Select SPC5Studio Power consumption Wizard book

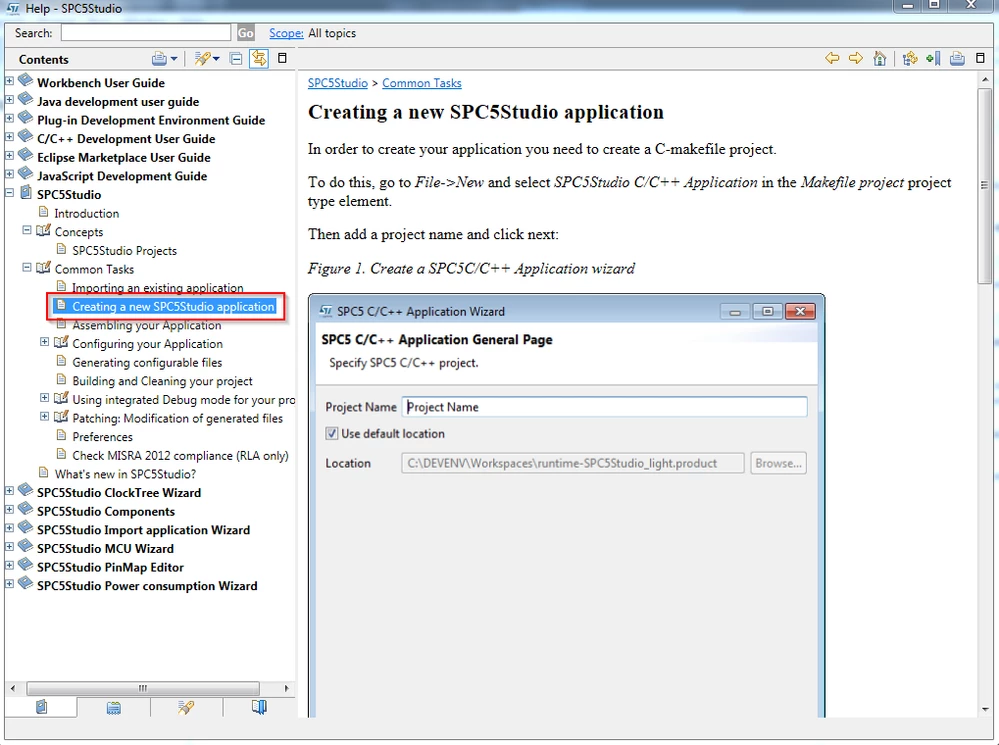[147, 586]
